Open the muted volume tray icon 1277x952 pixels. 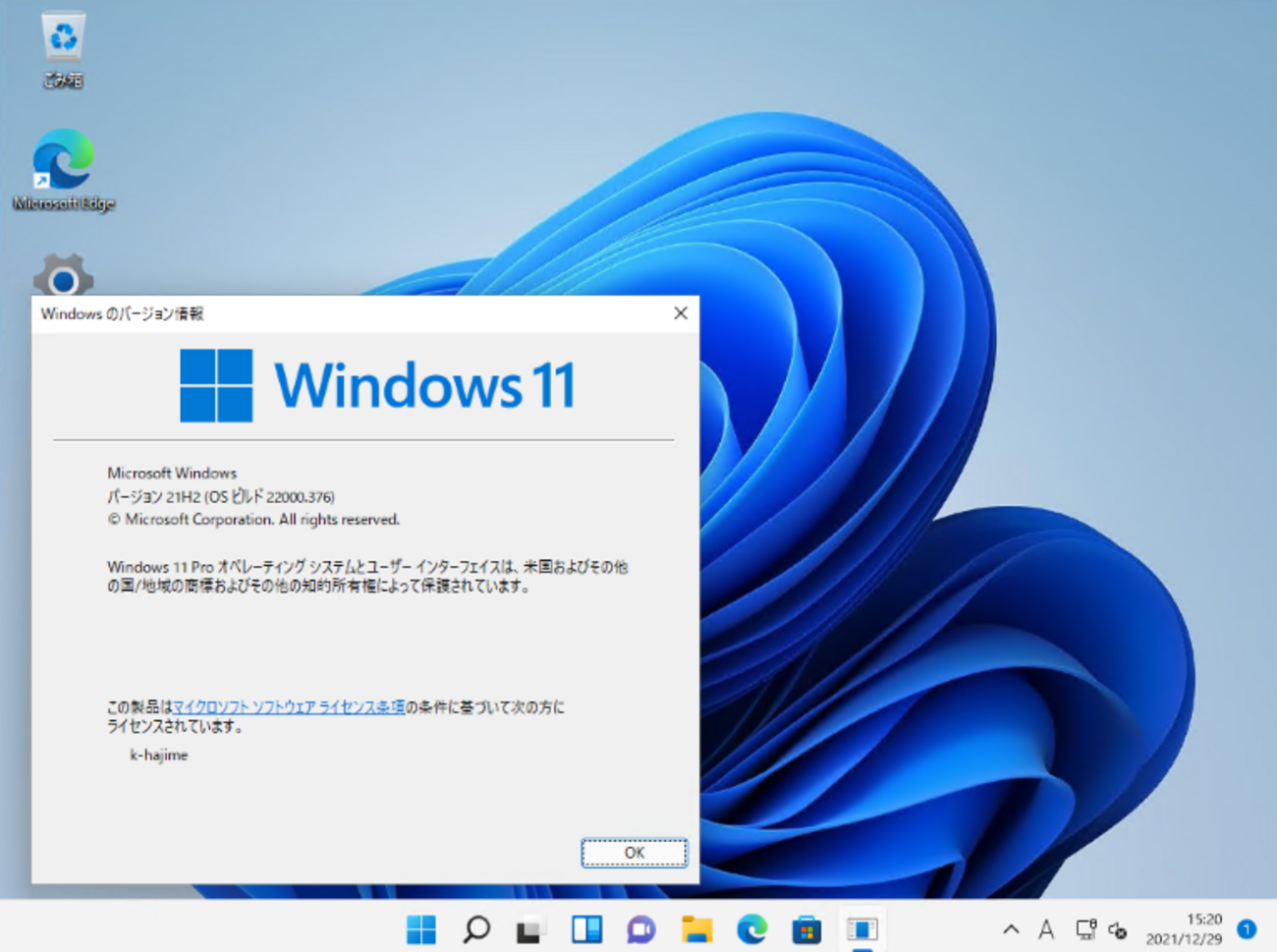click(1118, 929)
